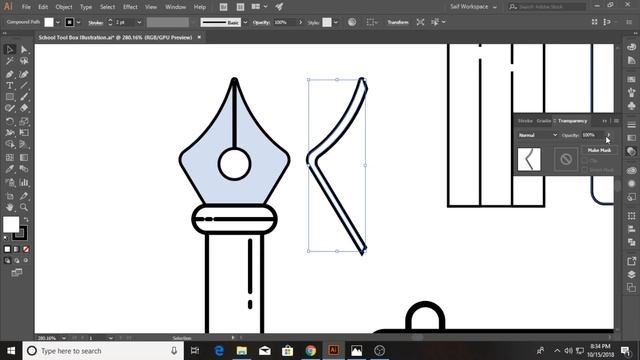Image resolution: width=640 pixels, height=360 pixels.
Task: Select the Shape Builder tool
Action: point(10,144)
